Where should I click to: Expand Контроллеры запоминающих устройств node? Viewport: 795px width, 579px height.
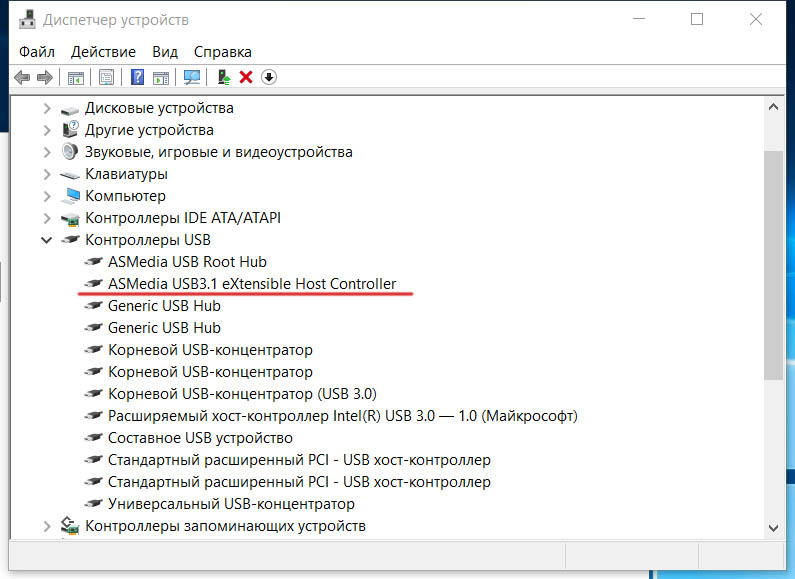point(47,526)
